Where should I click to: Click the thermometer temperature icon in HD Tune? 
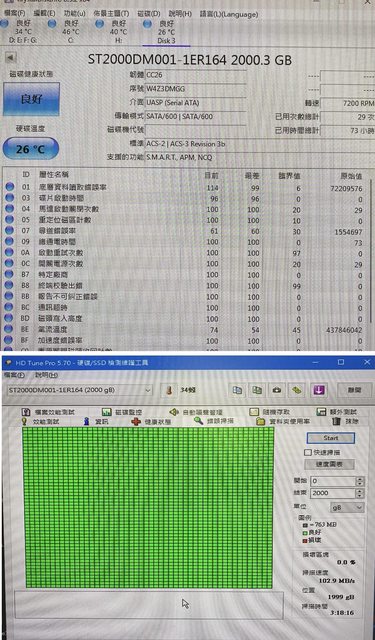click(169, 390)
